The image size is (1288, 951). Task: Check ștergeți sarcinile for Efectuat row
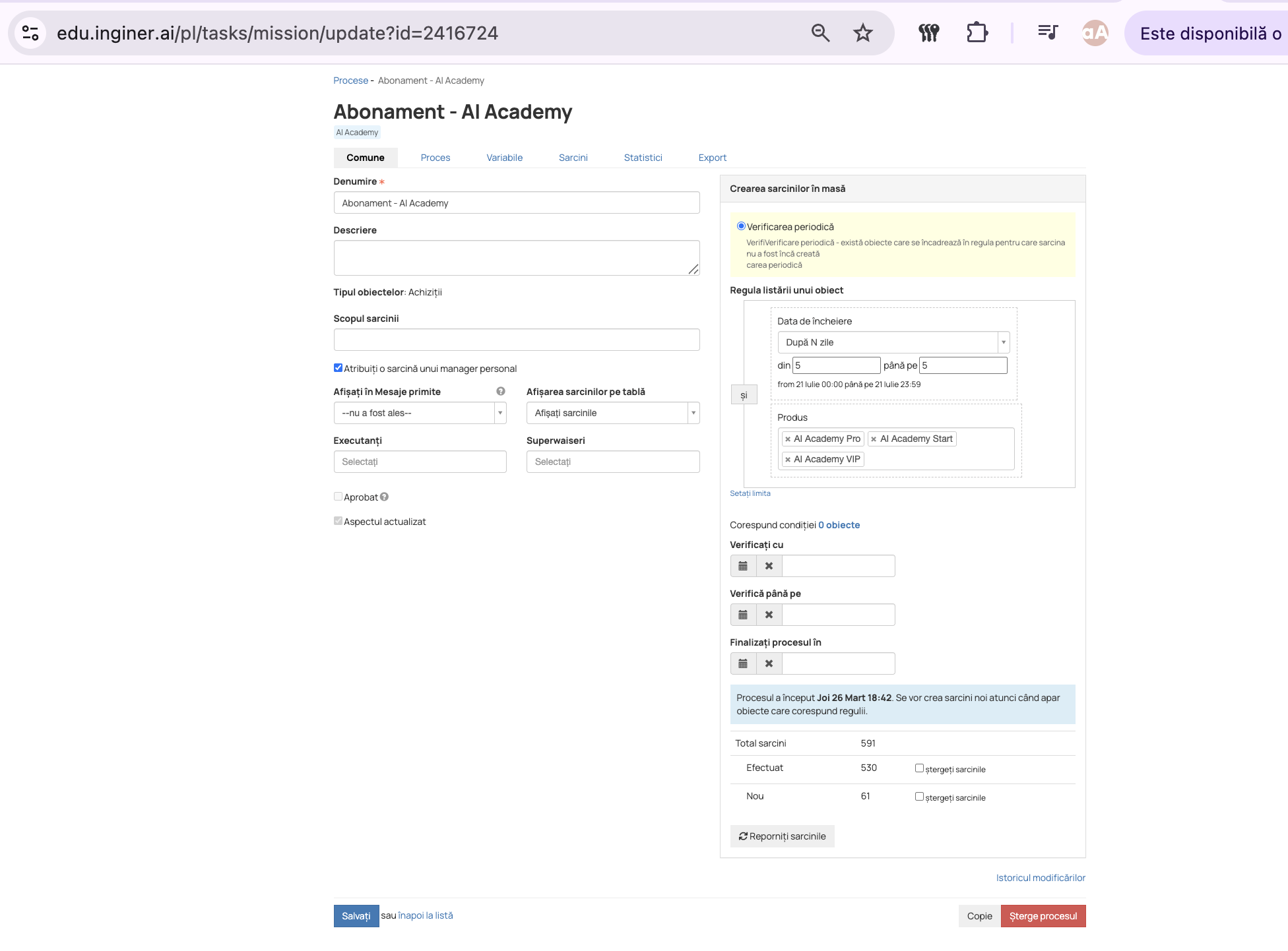919,768
